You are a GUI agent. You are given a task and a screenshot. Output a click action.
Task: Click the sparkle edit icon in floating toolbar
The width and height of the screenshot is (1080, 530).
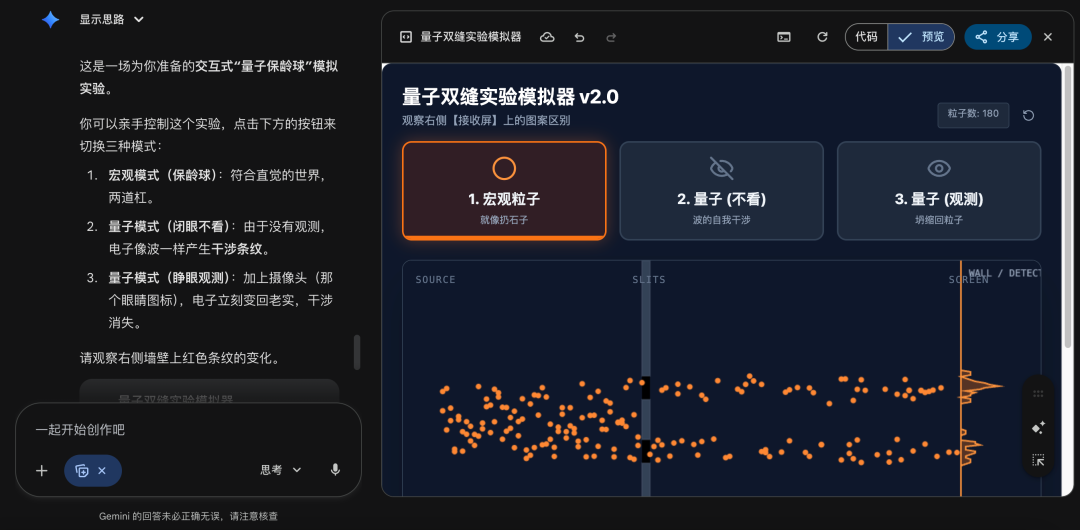pos(1039,427)
